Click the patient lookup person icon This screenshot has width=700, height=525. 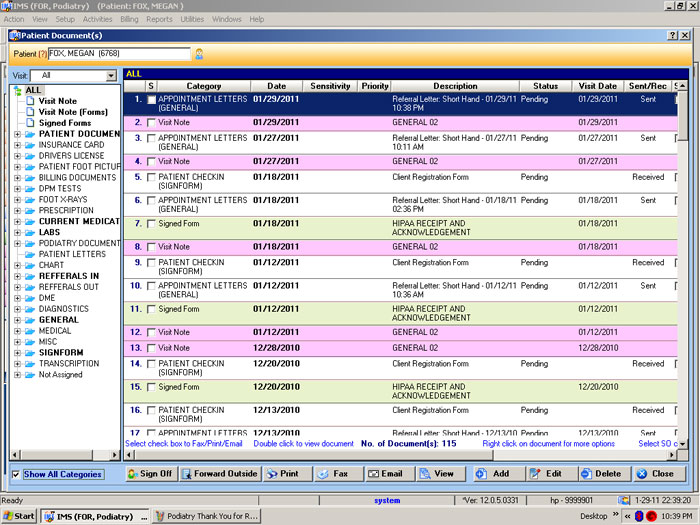click(199, 54)
